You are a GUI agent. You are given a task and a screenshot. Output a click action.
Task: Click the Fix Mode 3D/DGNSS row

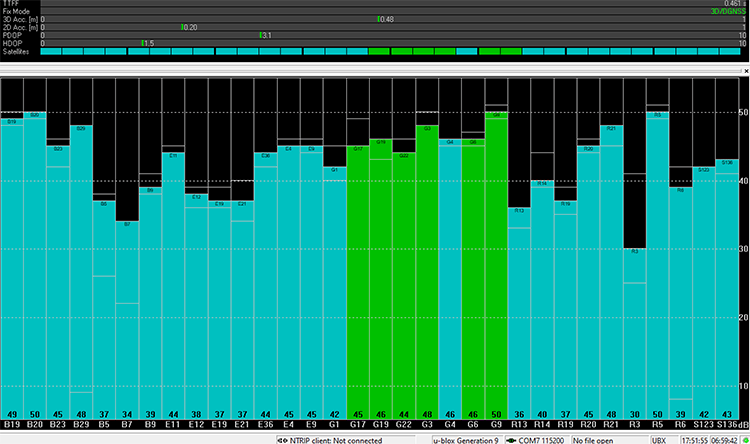[x=375, y=11]
